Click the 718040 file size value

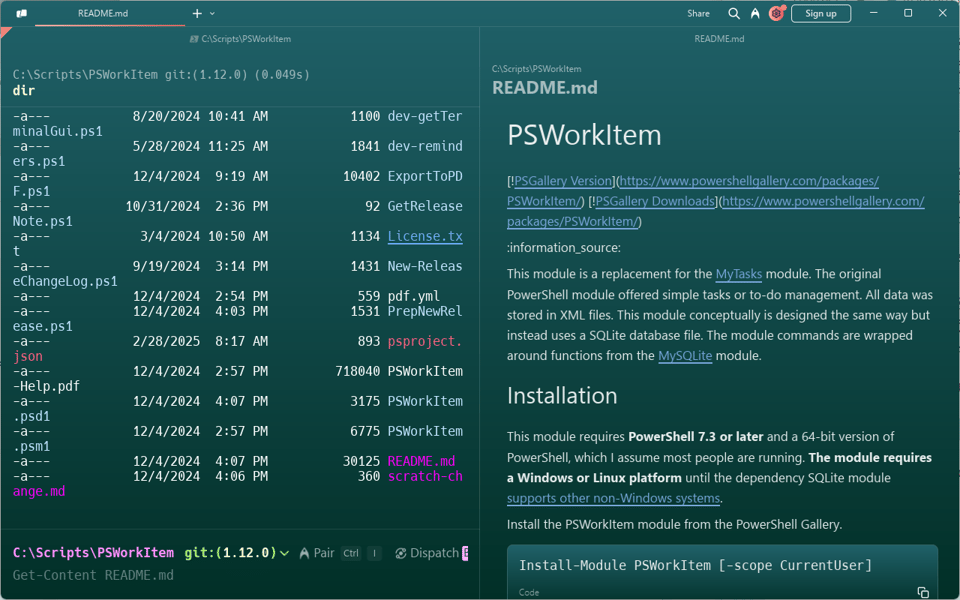(358, 371)
